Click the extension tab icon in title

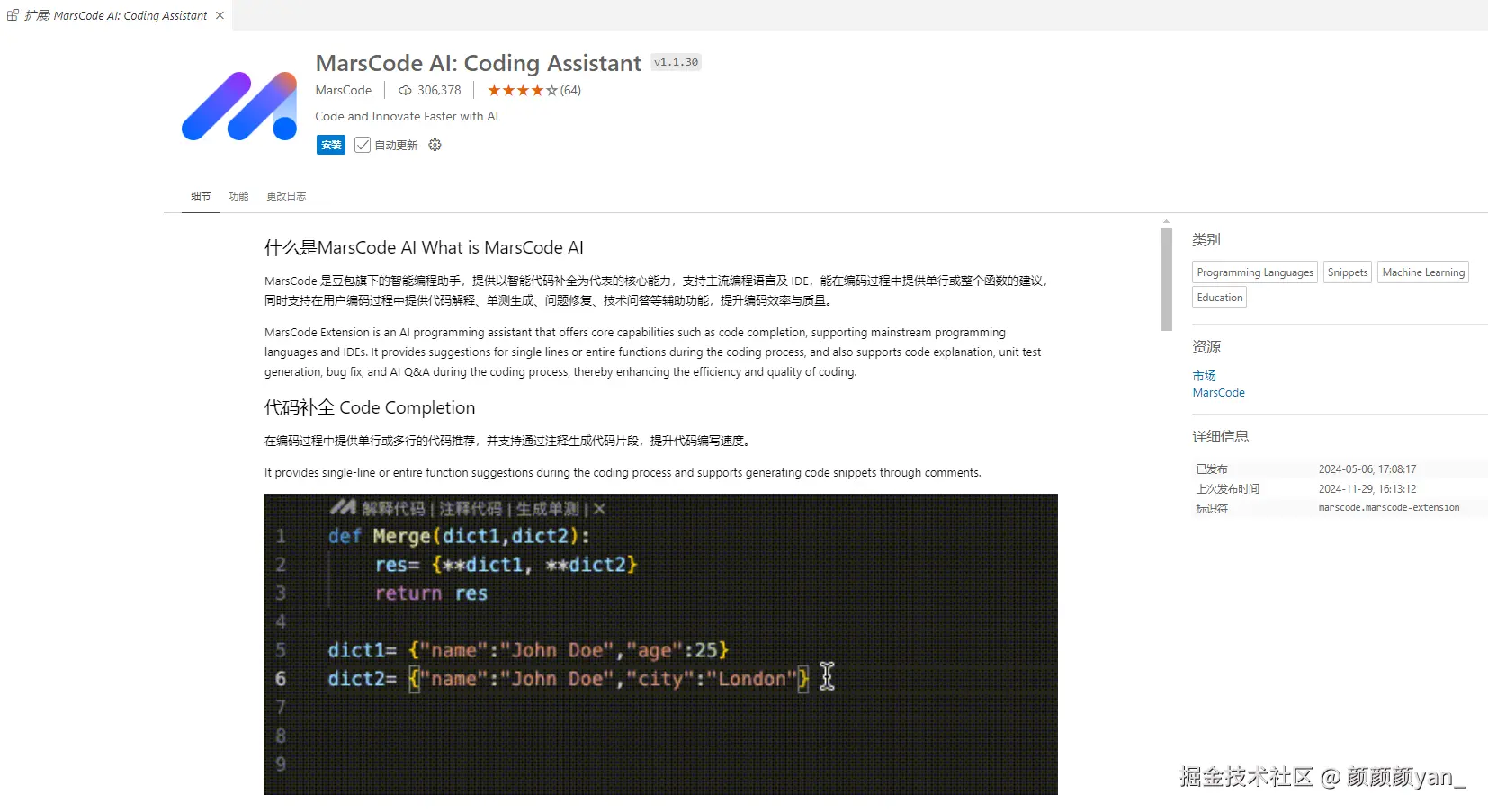click(13, 15)
